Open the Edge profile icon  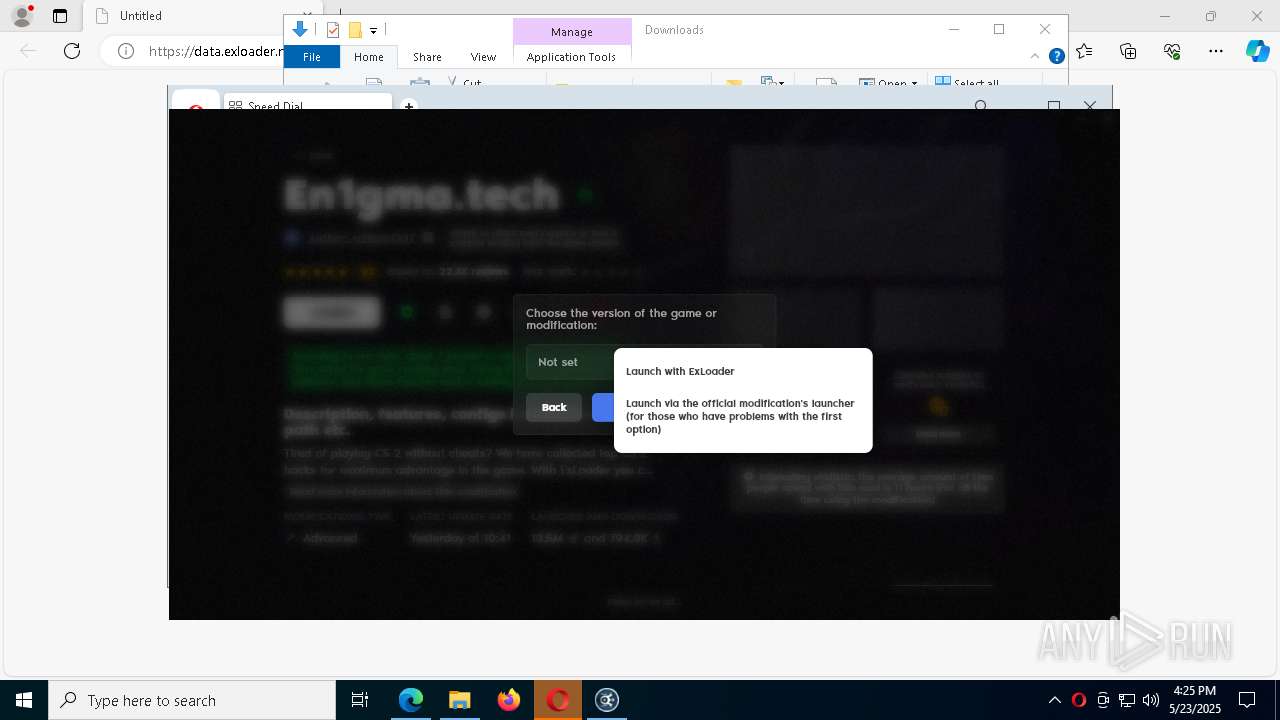[x=22, y=16]
